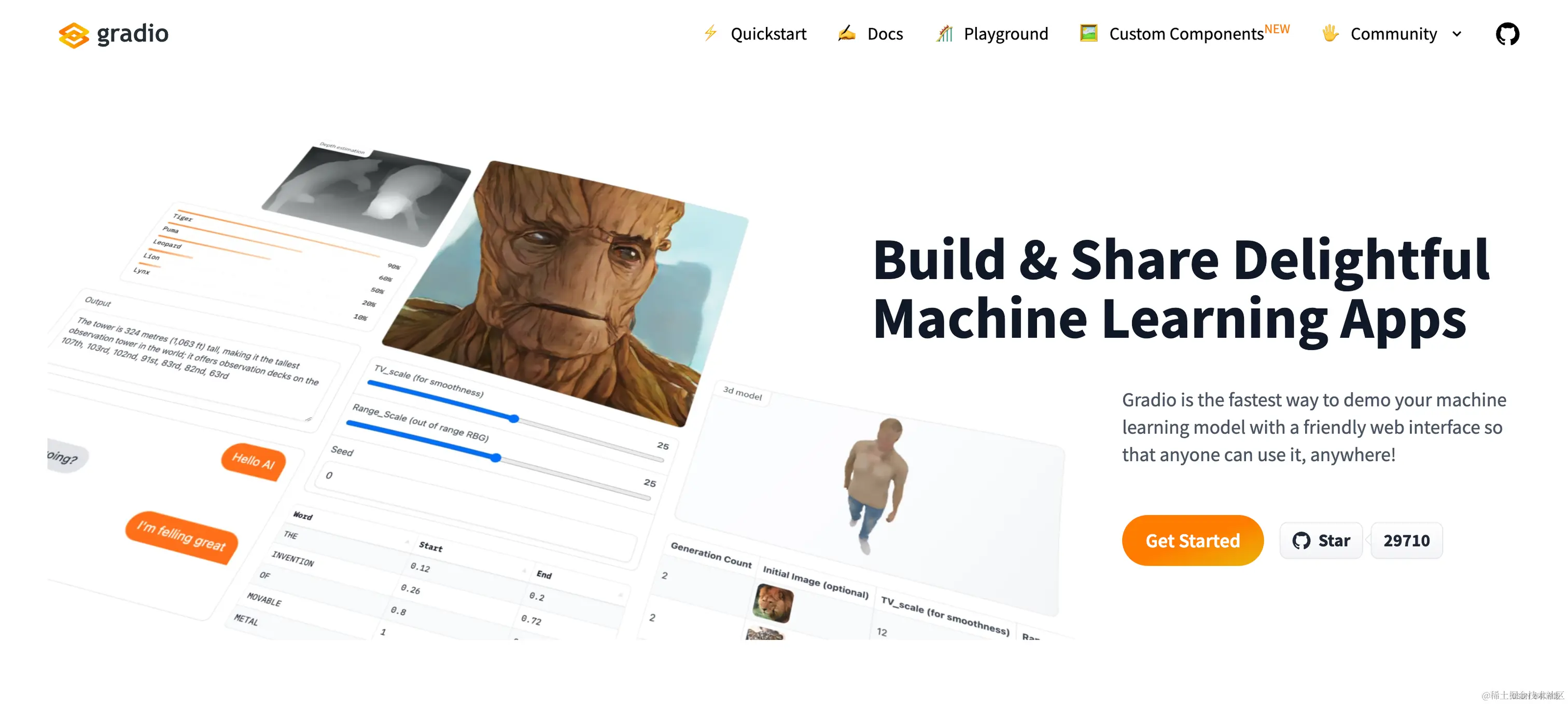
Task: Click the GitHub icon inside the Star button
Action: [x=1301, y=540]
